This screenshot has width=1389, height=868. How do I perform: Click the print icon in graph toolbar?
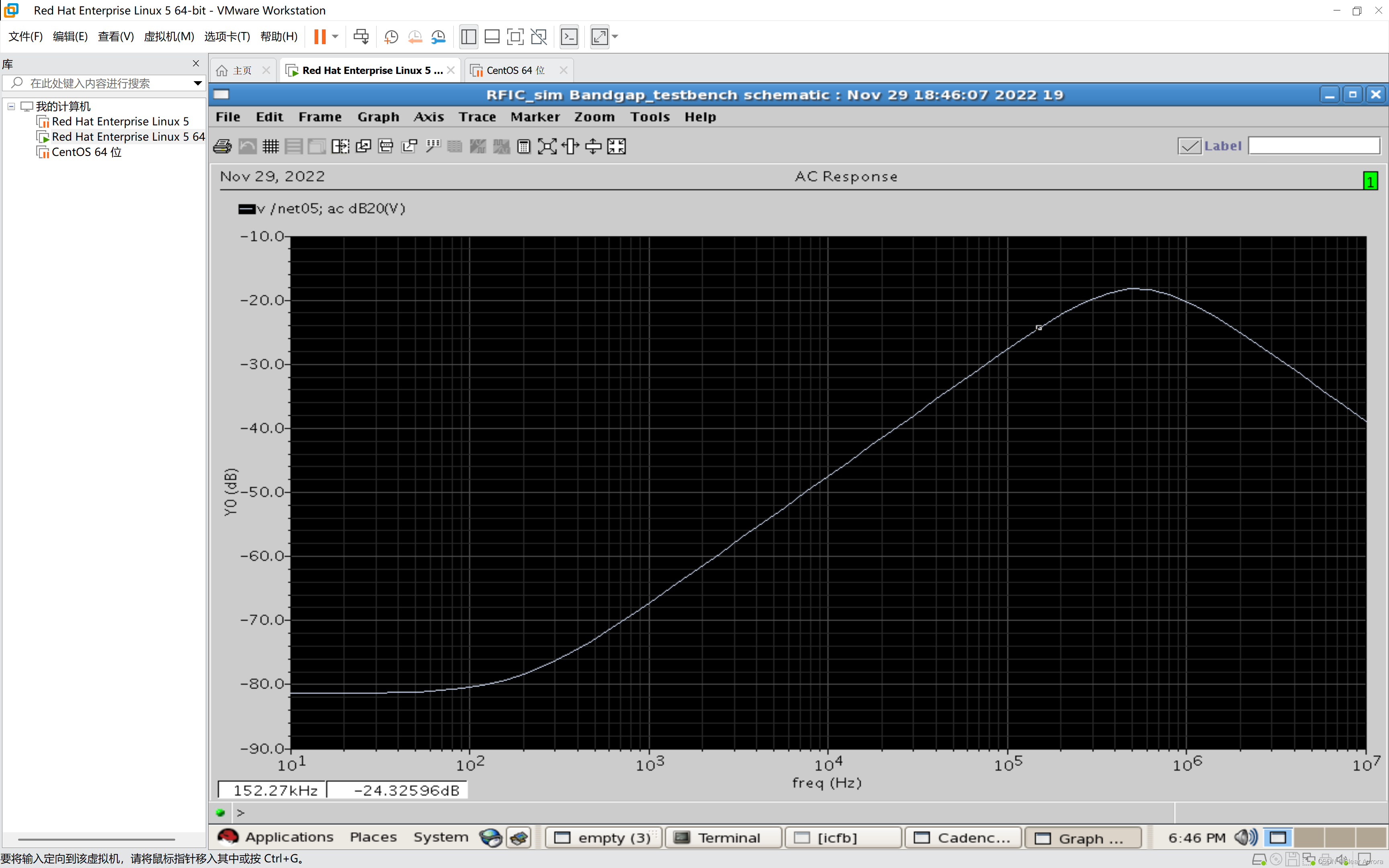tap(222, 146)
